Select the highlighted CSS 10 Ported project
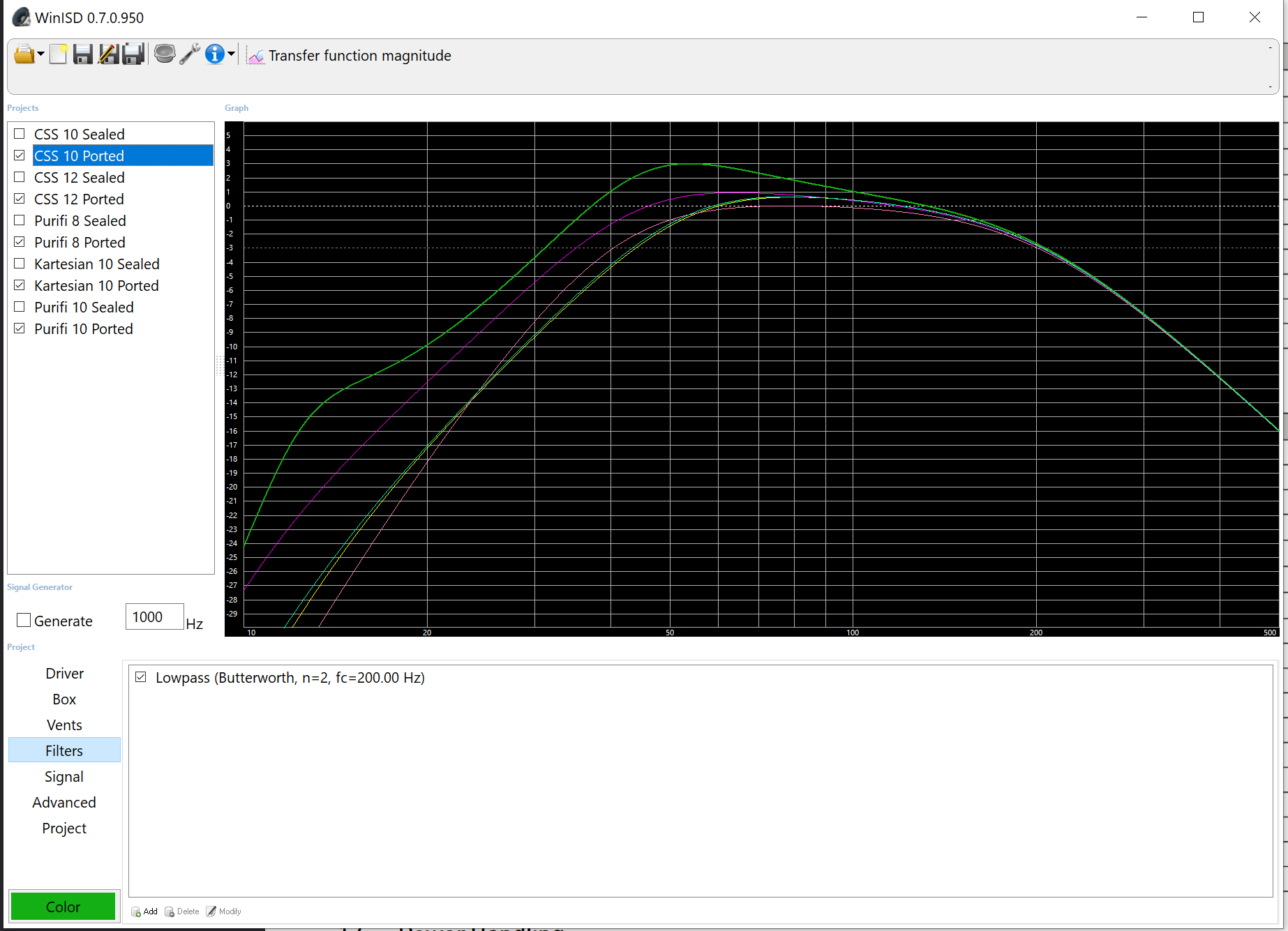 pos(123,156)
